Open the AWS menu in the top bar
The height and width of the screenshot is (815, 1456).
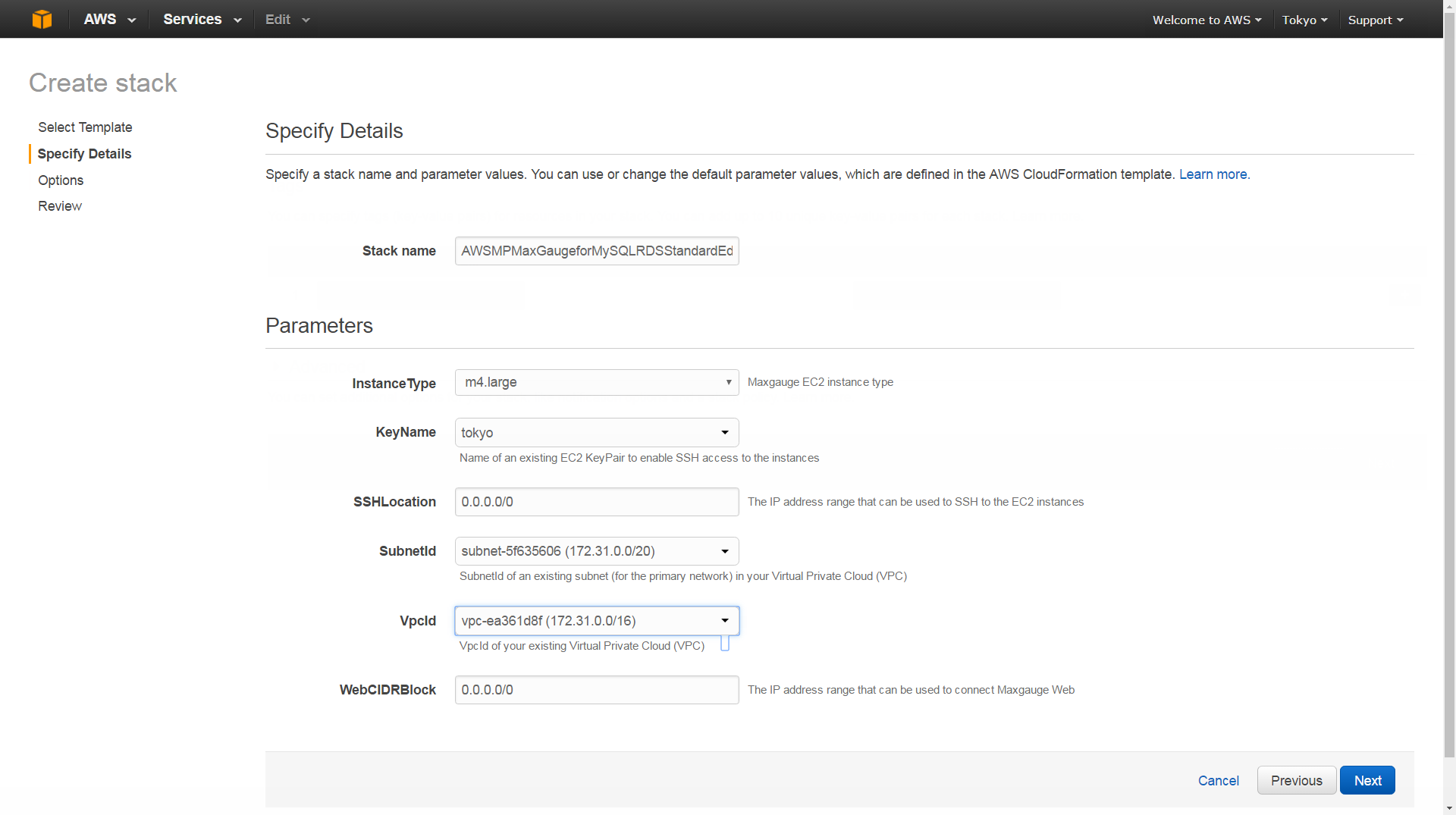click(109, 19)
